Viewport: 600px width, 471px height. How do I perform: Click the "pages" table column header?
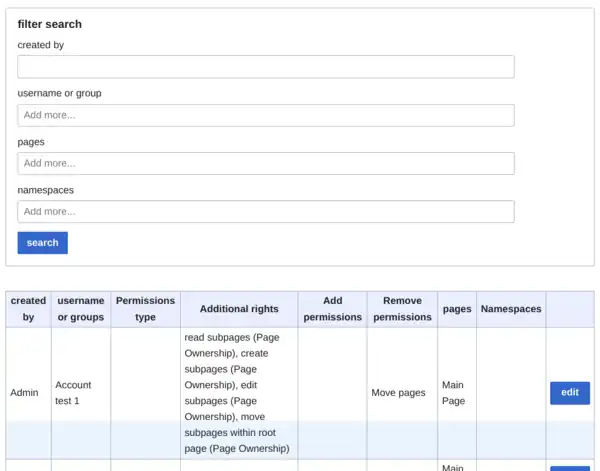(457, 309)
